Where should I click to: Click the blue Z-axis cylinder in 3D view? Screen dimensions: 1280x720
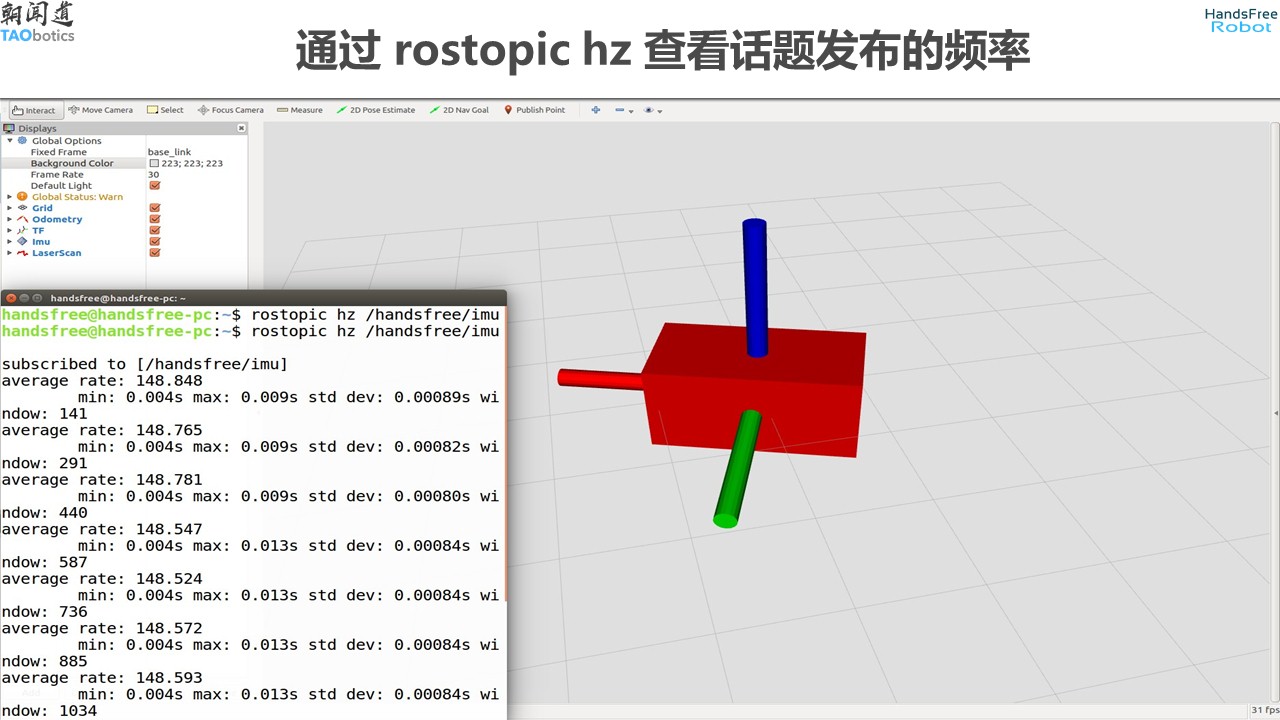[755, 287]
